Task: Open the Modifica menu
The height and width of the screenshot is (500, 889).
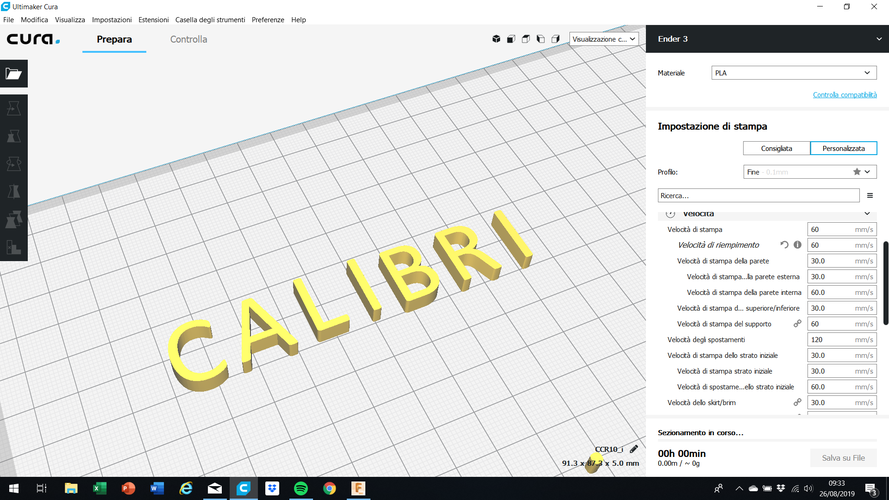Action: [x=34, y=19]
